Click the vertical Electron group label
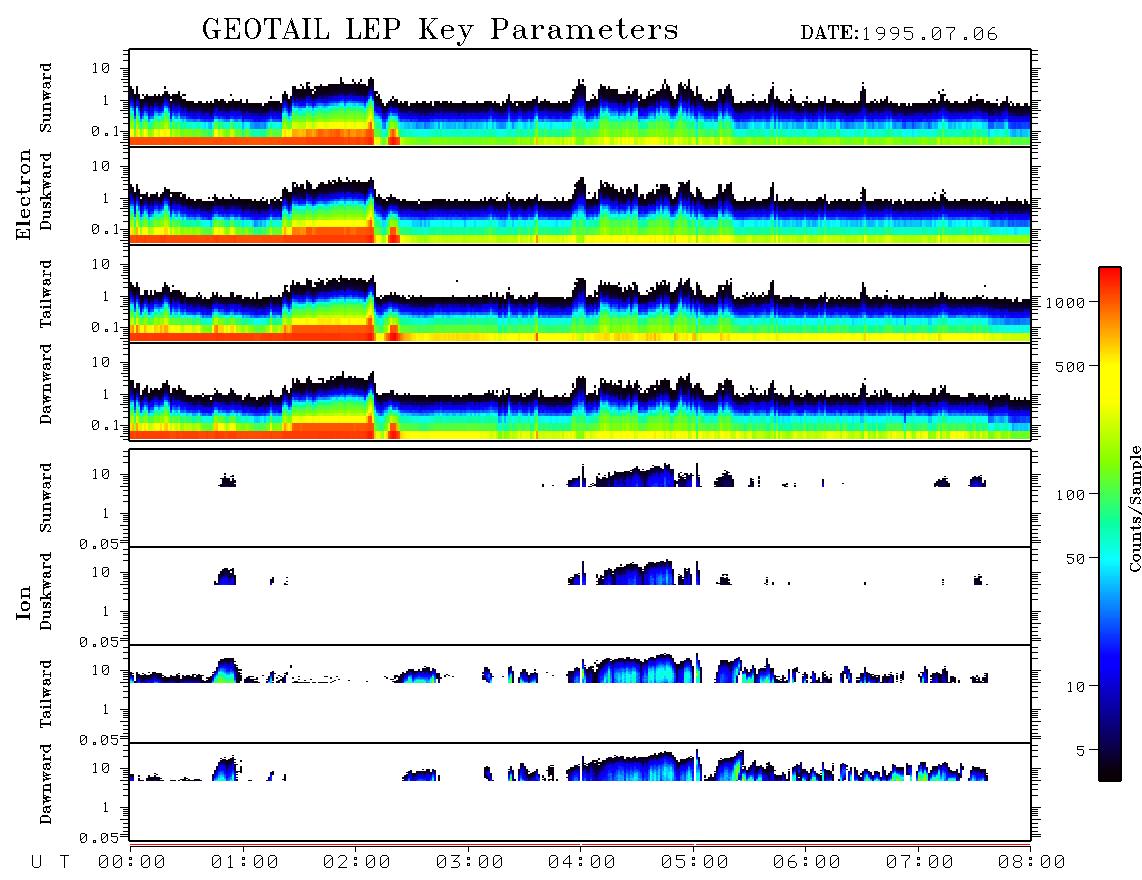The height and width of the screenshot is (880, 1142). point(23,194)
